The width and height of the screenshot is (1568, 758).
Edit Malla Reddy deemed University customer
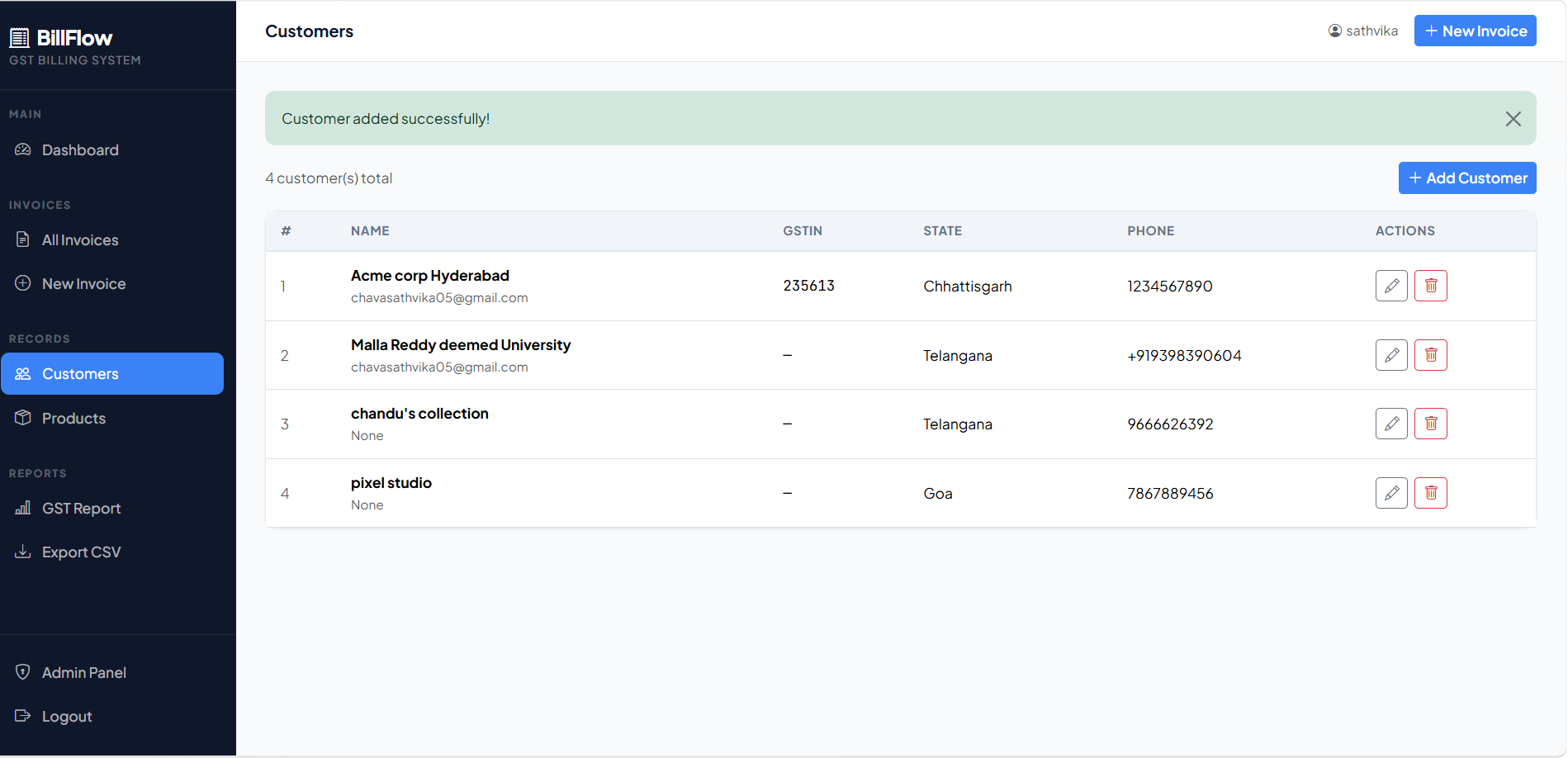click(1391, 355)
